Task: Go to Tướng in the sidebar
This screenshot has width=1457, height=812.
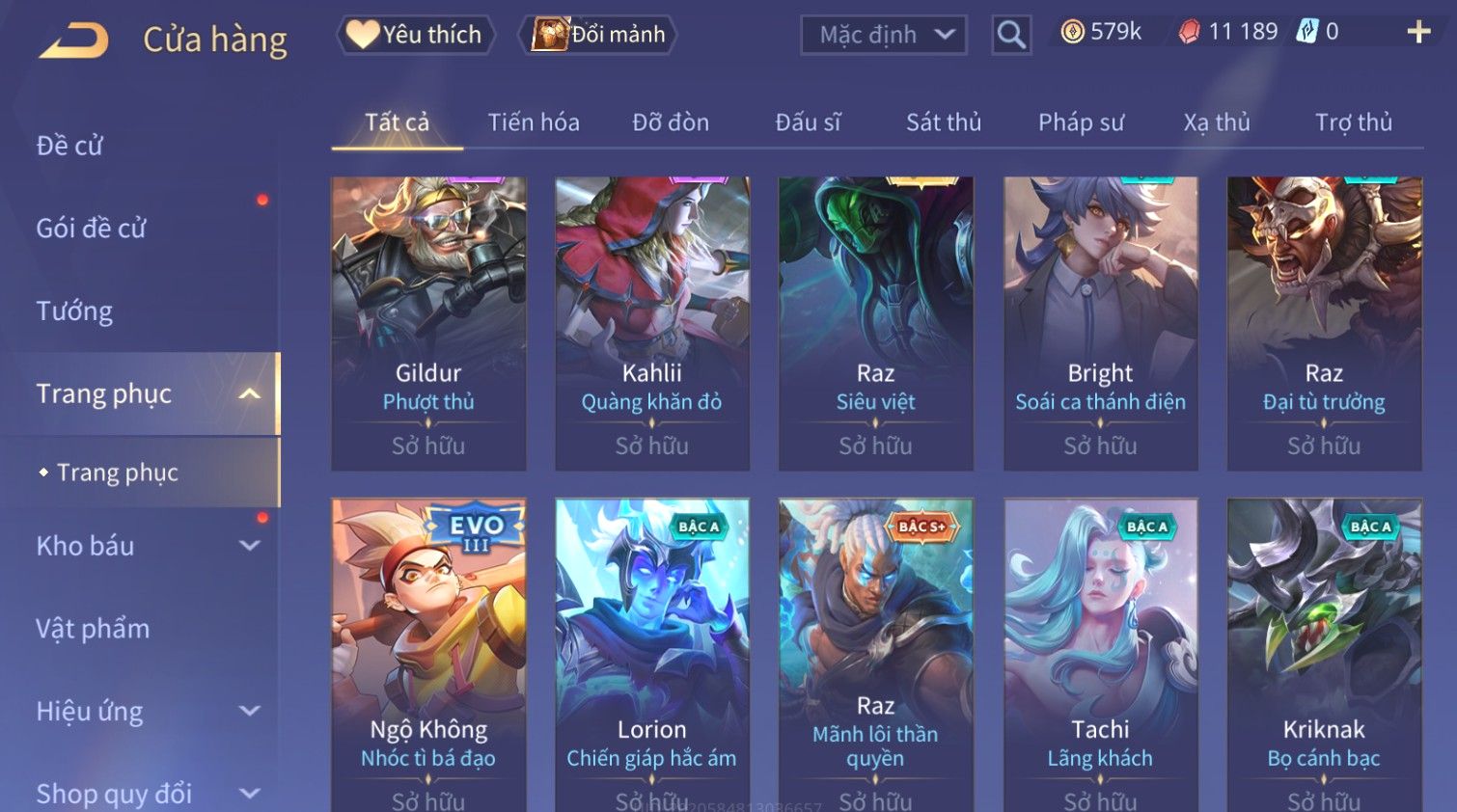Action: (x=74, y=311)
